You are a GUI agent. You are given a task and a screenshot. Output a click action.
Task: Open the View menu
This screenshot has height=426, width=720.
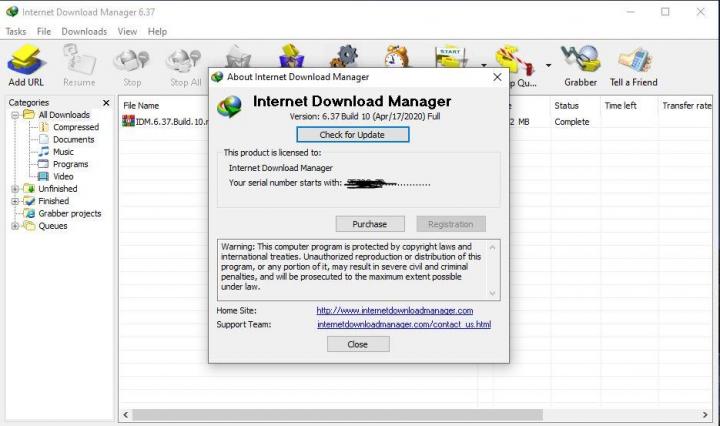pos(127,32)
